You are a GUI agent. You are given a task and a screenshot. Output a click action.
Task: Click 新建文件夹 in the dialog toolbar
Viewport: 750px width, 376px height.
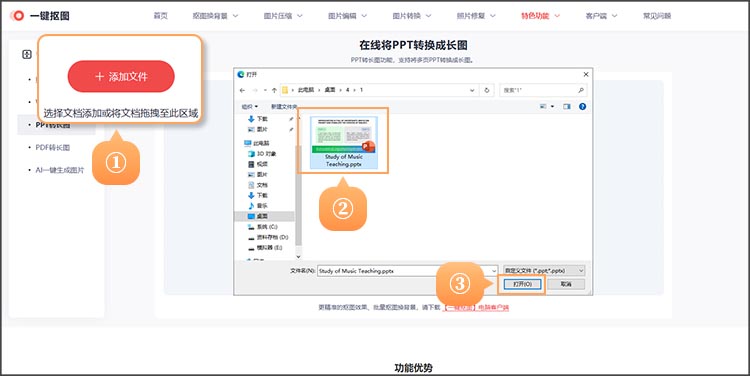coord(284,107)
